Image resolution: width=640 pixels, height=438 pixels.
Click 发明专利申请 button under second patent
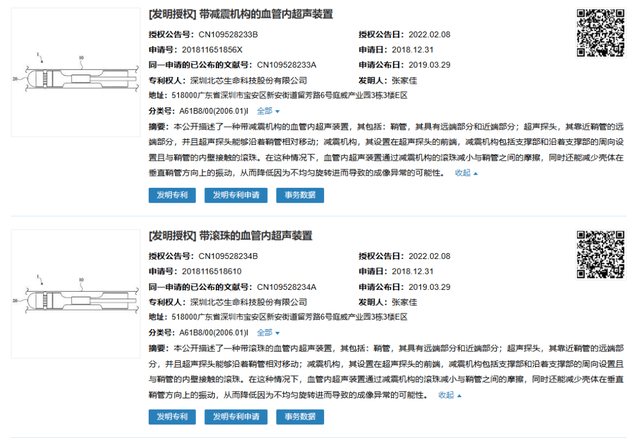point(236,417)
